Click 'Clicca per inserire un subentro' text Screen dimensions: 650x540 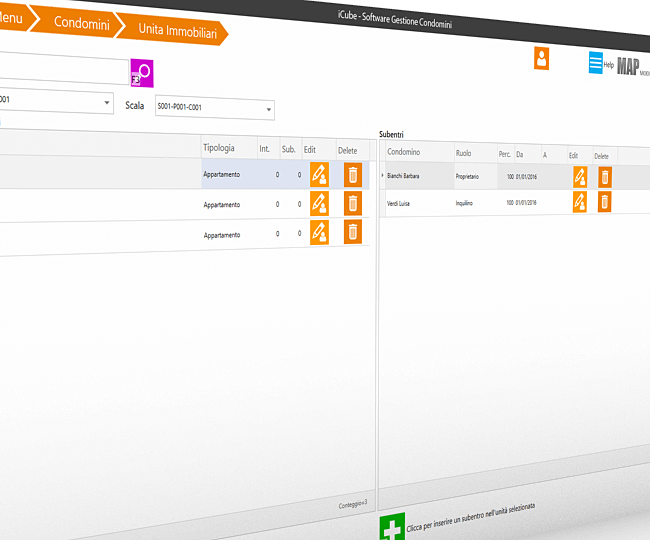(471, 518)
